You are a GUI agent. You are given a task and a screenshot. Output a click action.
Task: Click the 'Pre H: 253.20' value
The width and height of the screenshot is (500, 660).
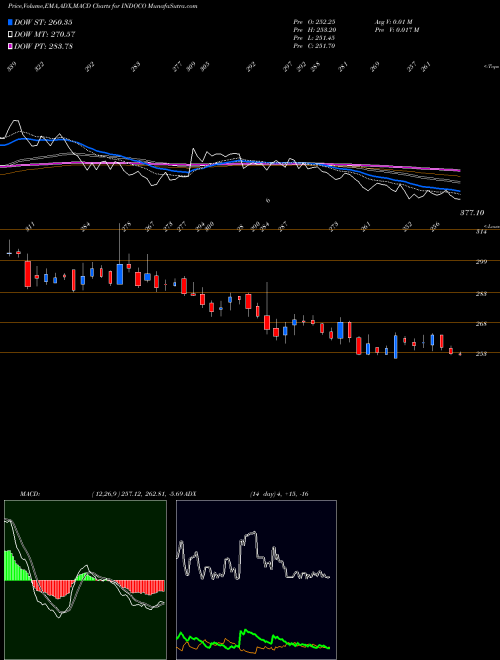(314, 29)
